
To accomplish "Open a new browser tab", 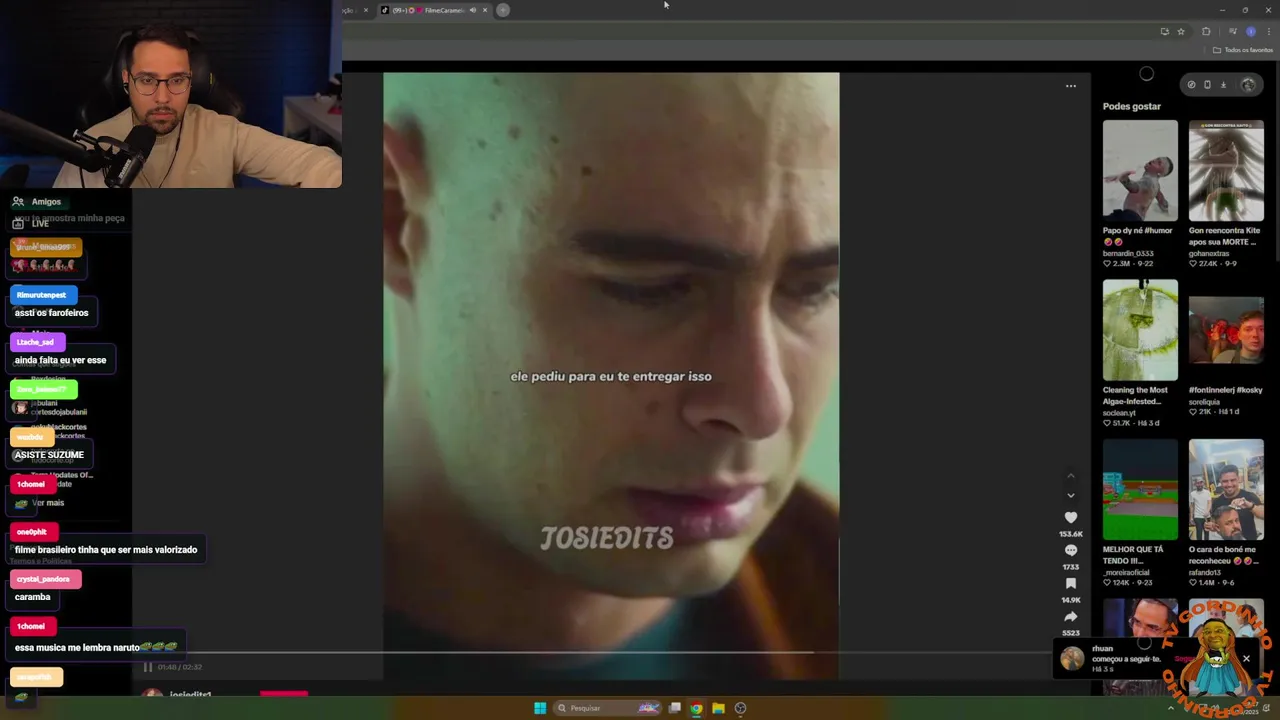I will (x=503, y=10).
